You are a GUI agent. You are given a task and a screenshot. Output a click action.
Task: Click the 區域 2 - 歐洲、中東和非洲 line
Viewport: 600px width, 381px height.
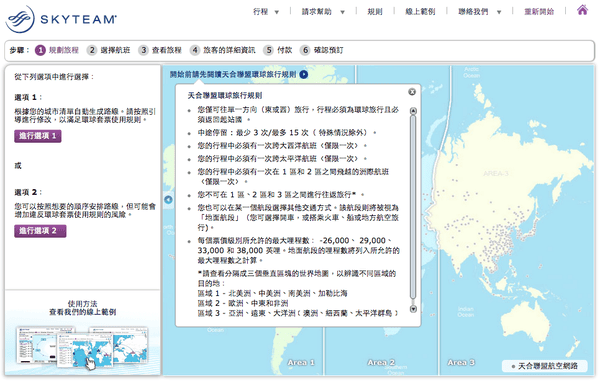[243, 303]
